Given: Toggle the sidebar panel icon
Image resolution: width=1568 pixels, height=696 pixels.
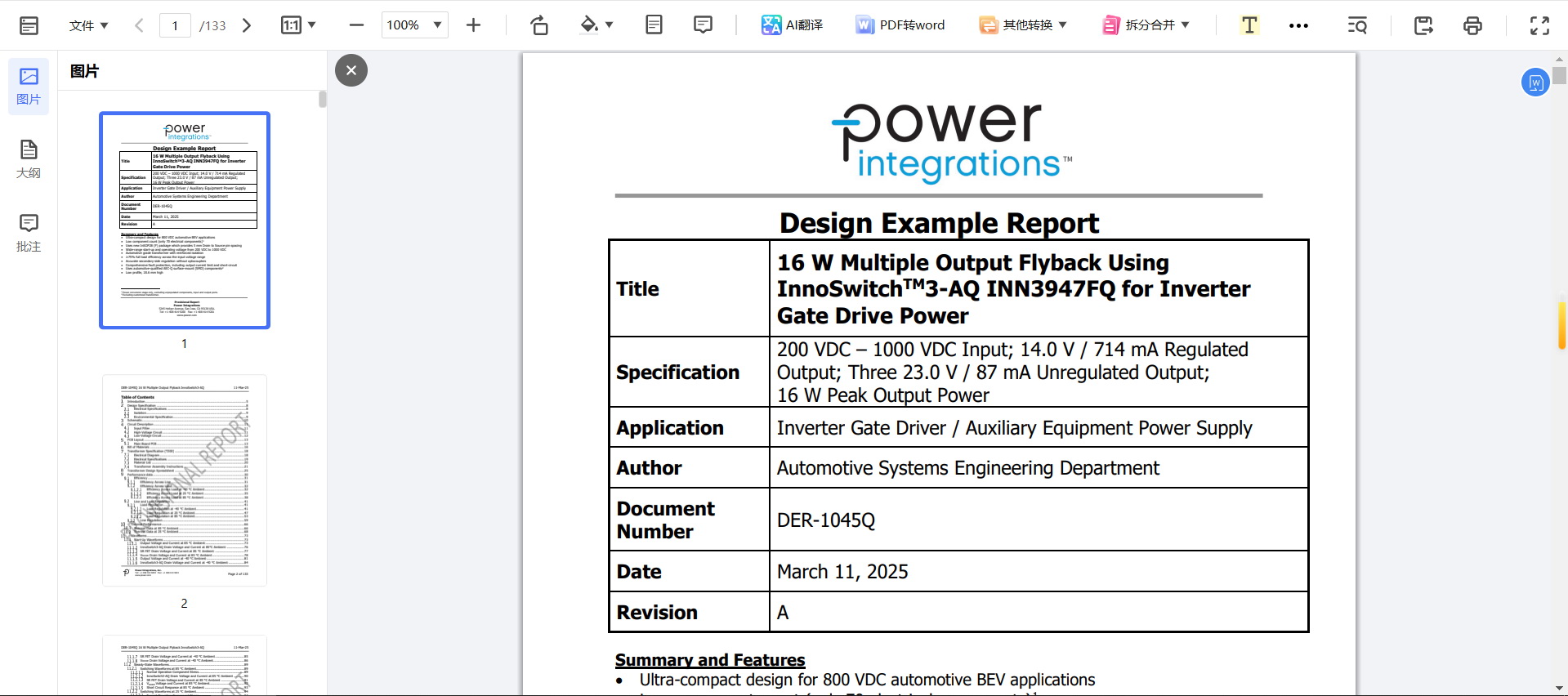Looking at the screenshot, I should (x=29, y=25).
